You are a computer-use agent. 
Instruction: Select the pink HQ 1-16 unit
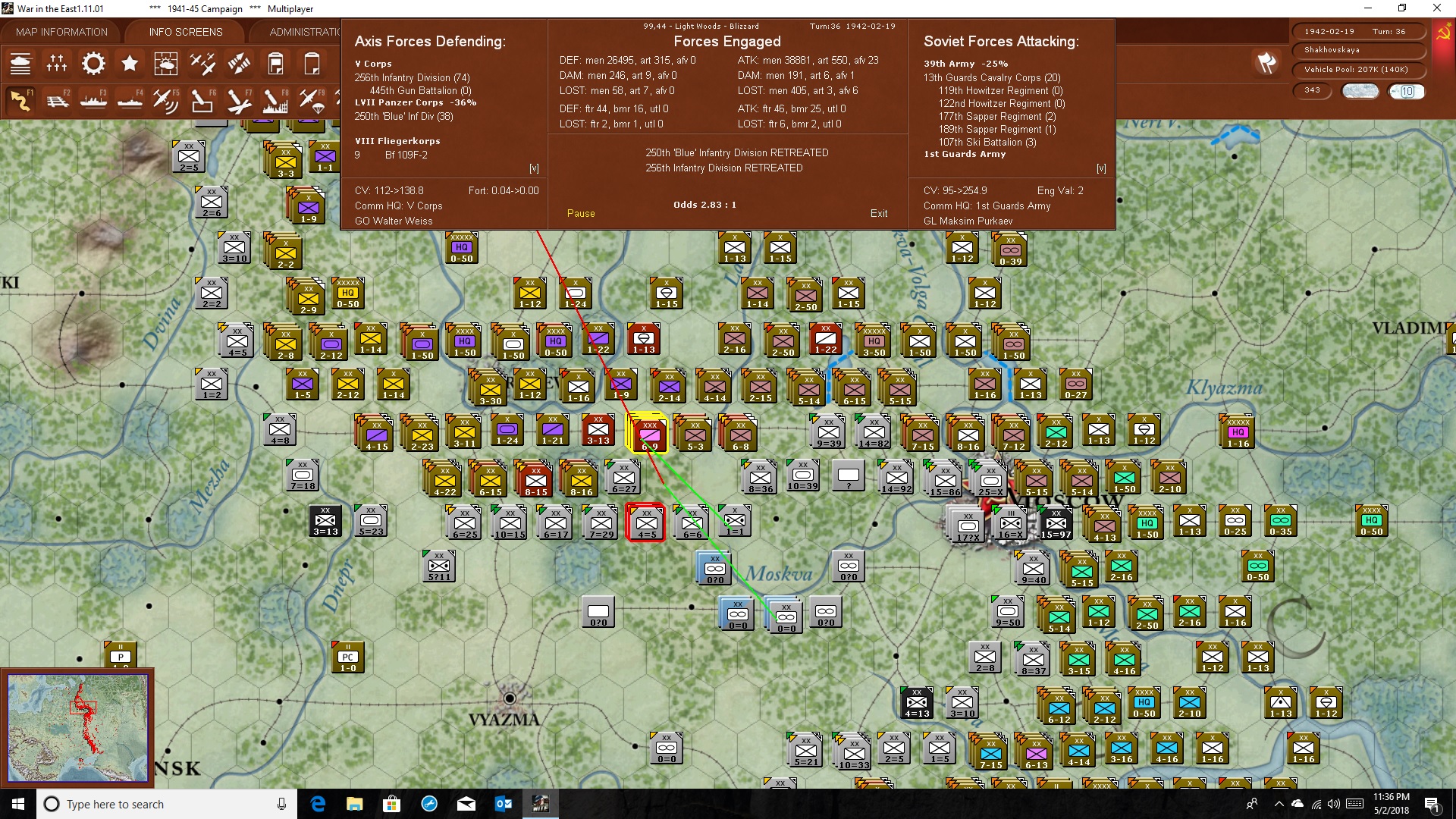pos(1238,433)
